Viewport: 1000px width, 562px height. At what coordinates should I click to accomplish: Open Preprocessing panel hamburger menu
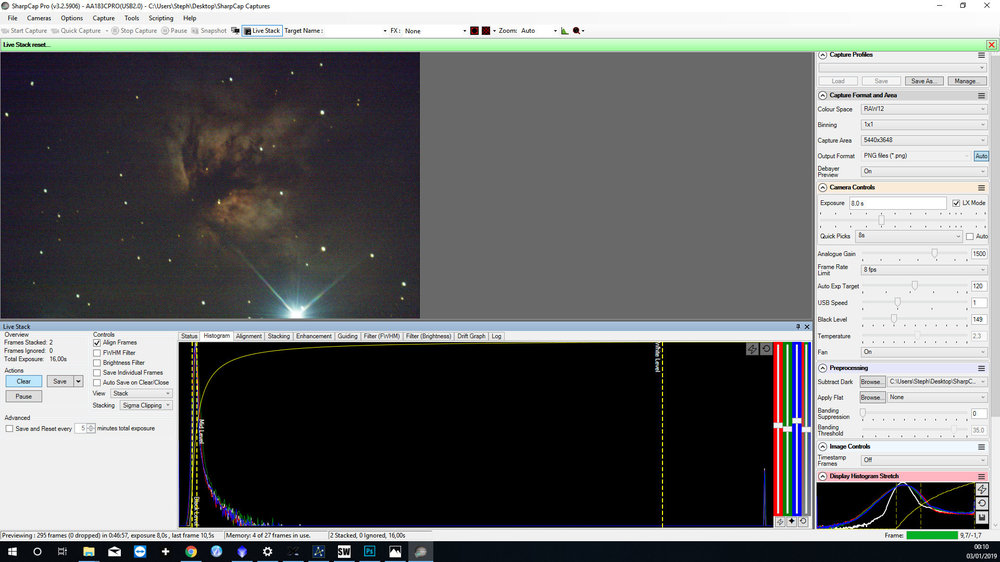[x=982, y=368]
